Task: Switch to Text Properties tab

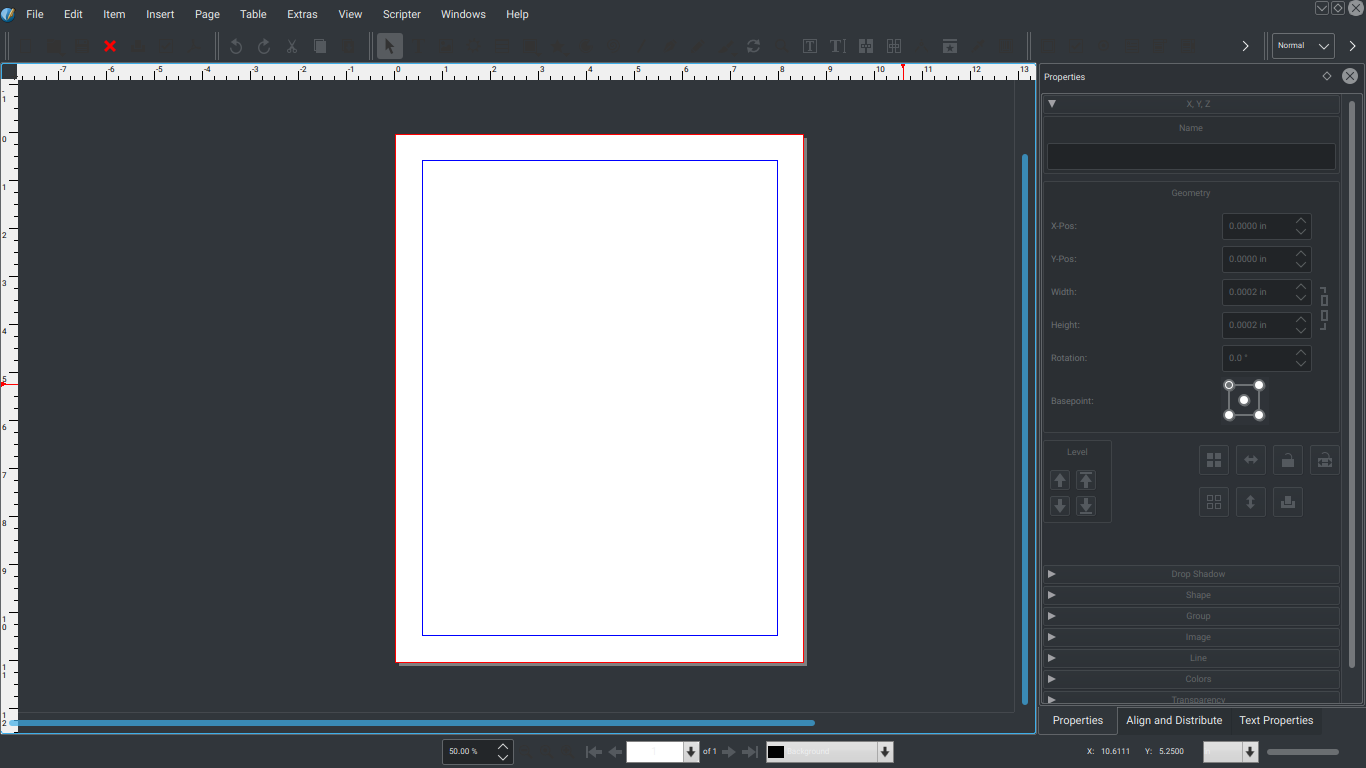Action: pyautogui.click(x=1275, y=720)
